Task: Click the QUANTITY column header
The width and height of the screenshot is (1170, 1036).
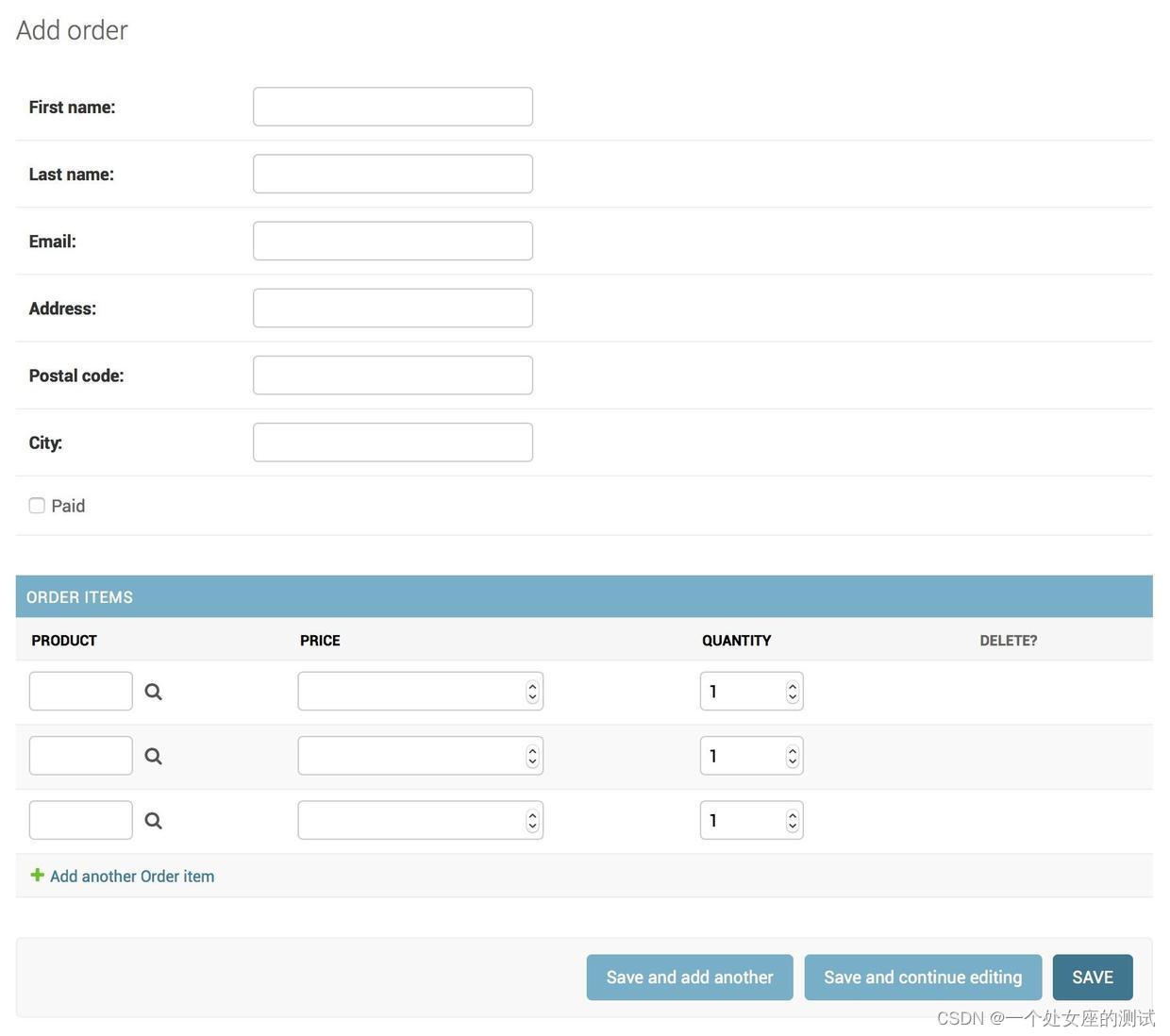Action: pyautogui.click(x=737, y=641)
